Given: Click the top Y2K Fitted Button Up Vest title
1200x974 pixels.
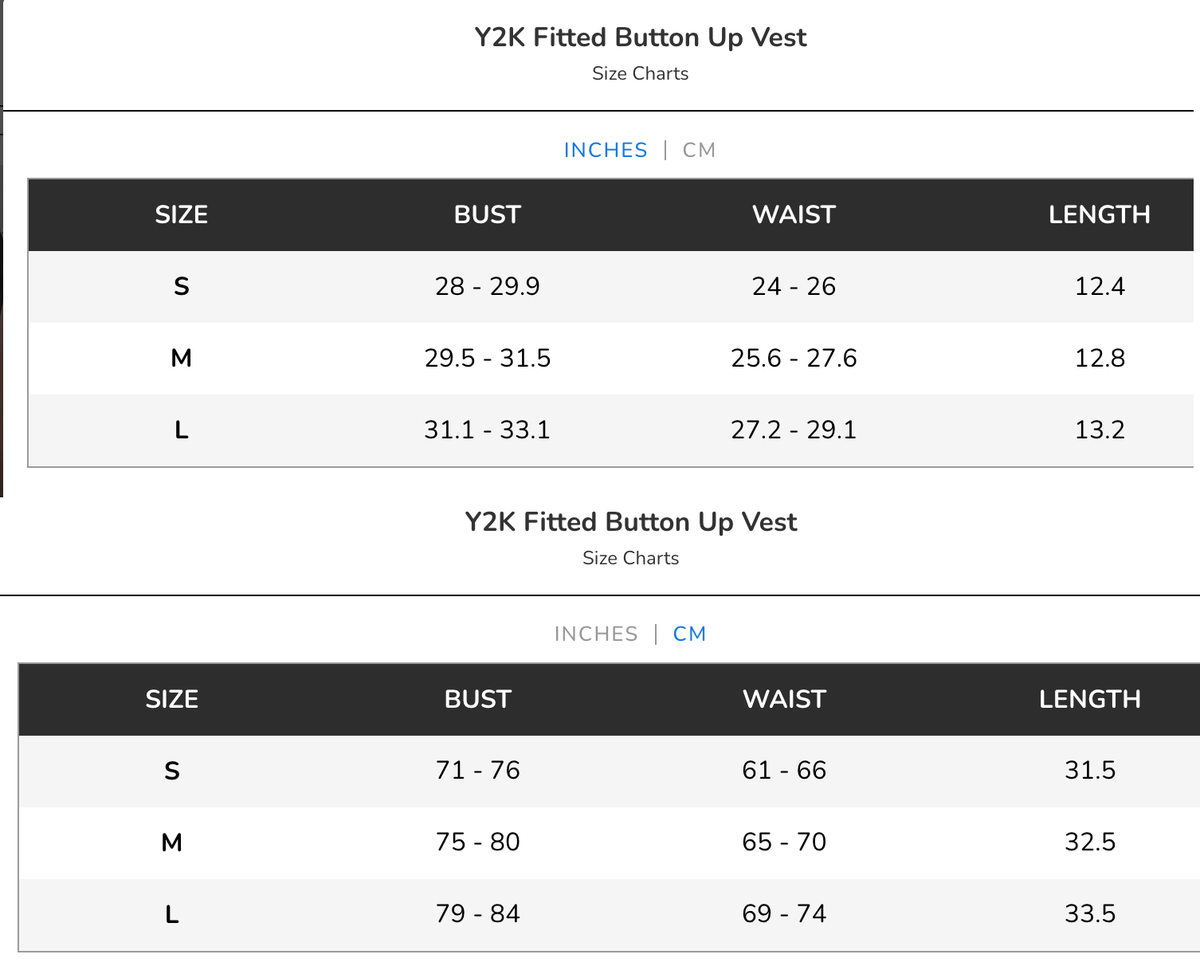Looking at the screenshot, I should coord(640,38).
